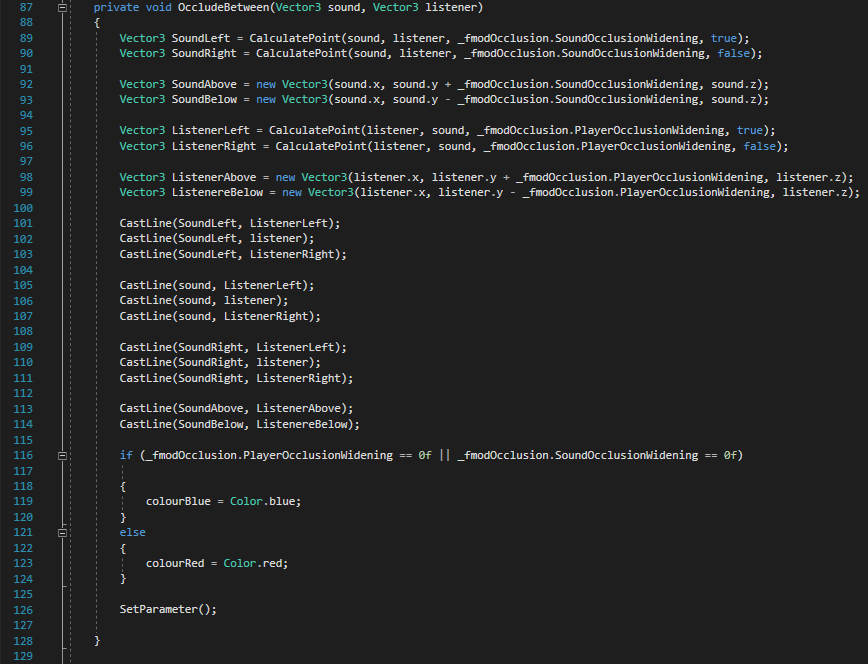Image resolution: width=868 pixels, height=664 pixels.
Task: Click ListenerAbove declaration on line 98
Action: pyautogui.click(x=214, y=177)
